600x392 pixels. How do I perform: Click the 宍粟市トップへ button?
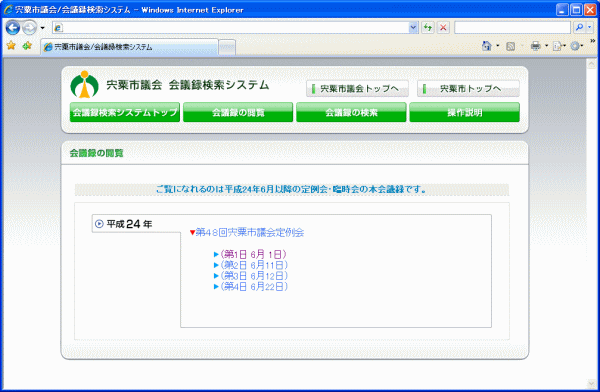468,89
